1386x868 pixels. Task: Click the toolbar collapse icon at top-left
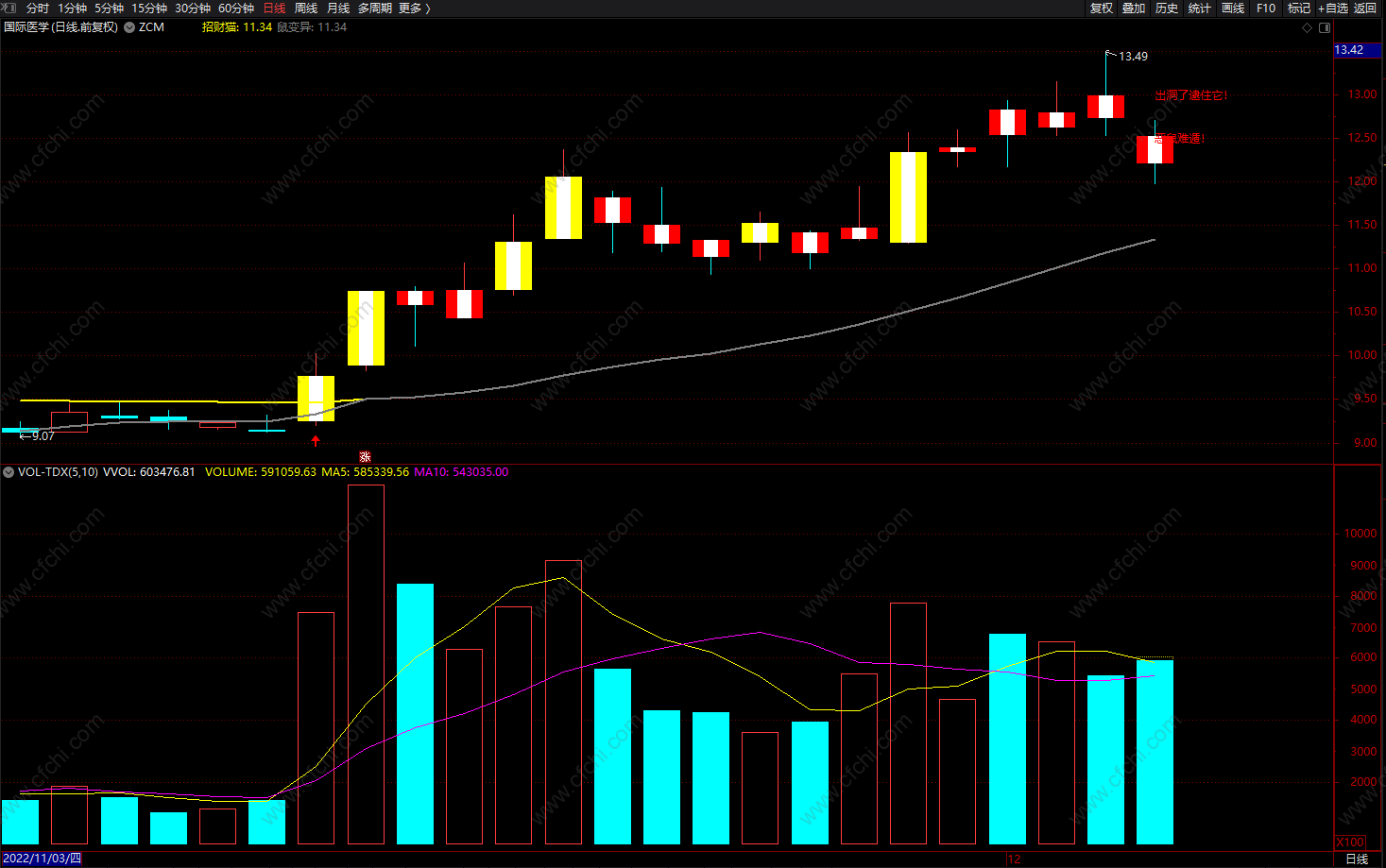9,8
